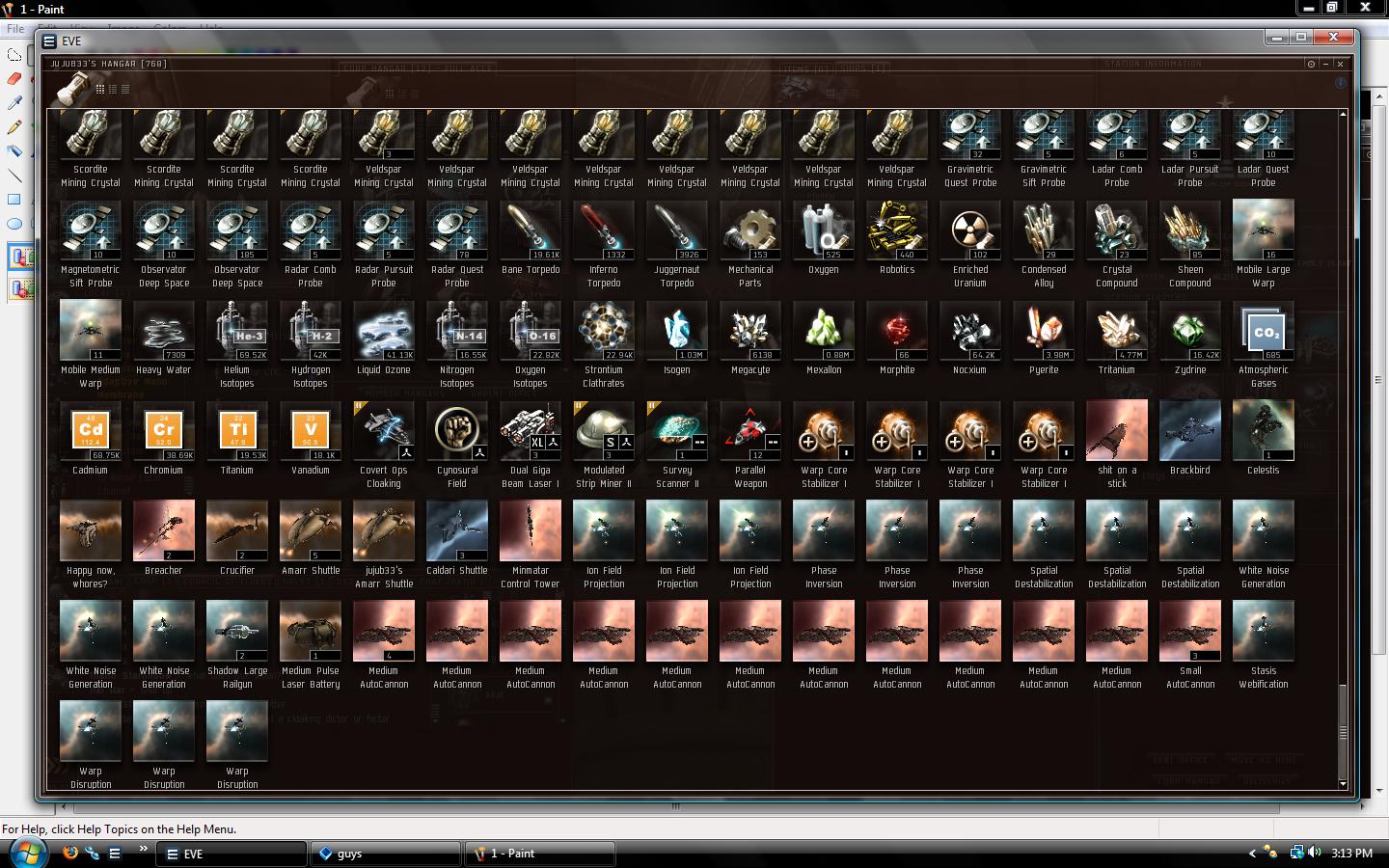Select the Zydrine mineral icon
The image size is (1389, 868).
(x=1190, y=332)
